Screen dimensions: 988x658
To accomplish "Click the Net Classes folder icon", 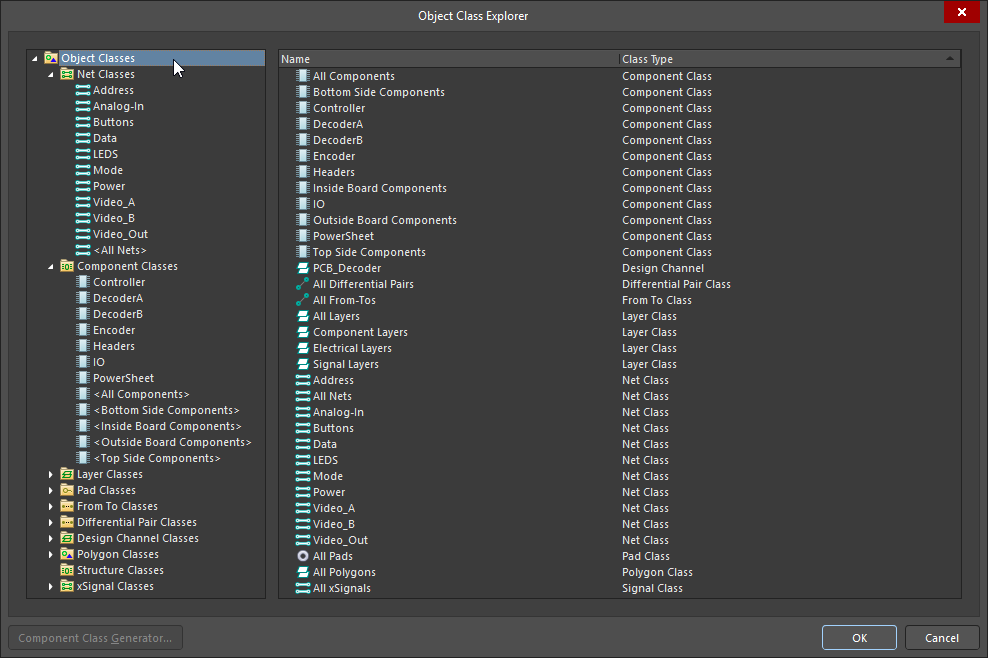I will point(67,74).
